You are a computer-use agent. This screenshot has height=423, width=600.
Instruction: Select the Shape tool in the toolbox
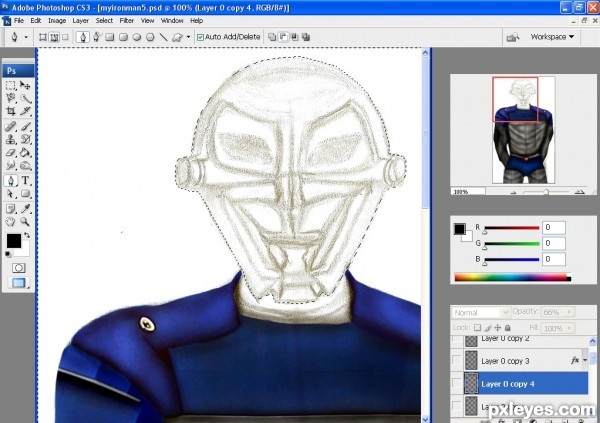(x=25, y=194)
